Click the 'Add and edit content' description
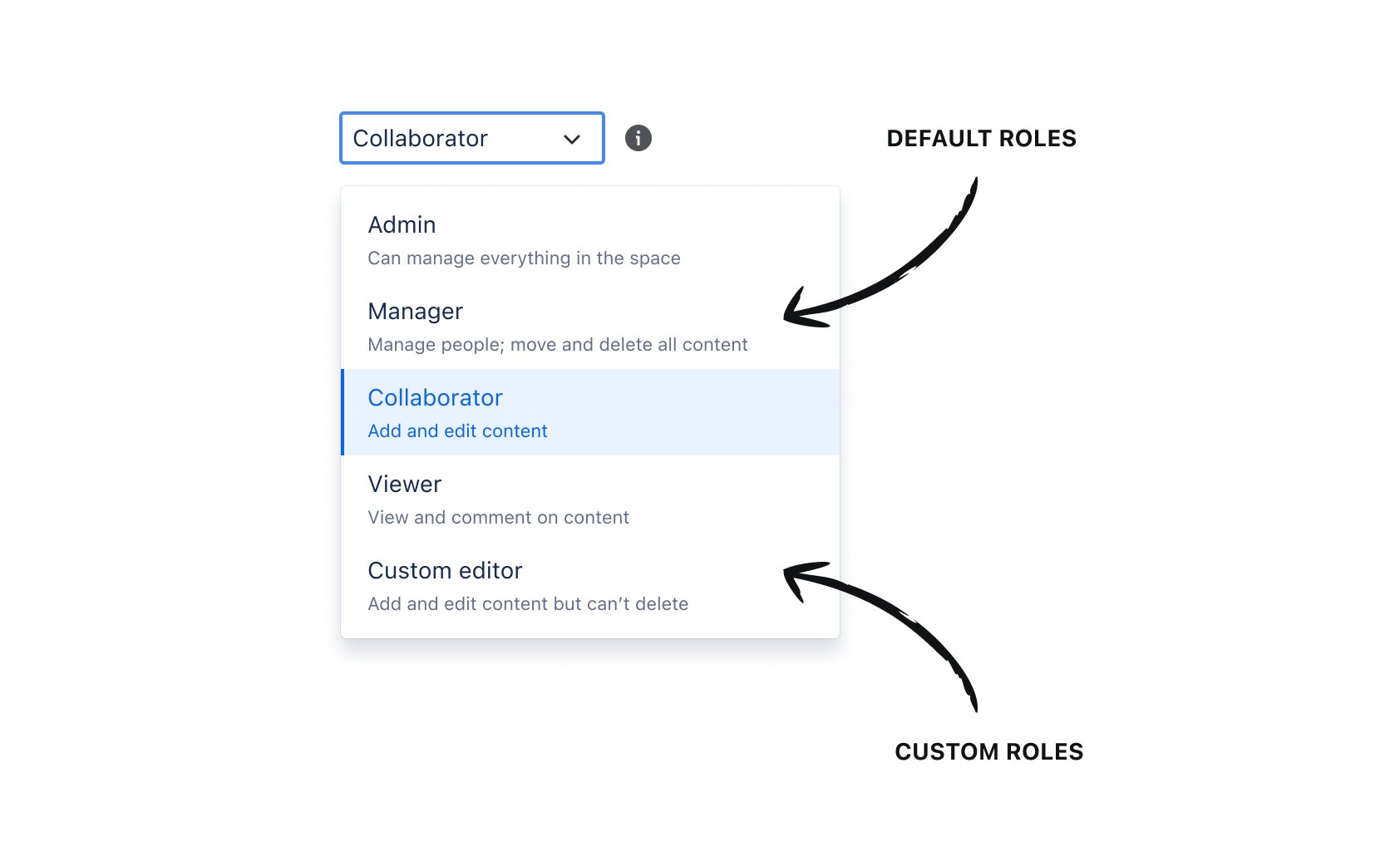 458,431
